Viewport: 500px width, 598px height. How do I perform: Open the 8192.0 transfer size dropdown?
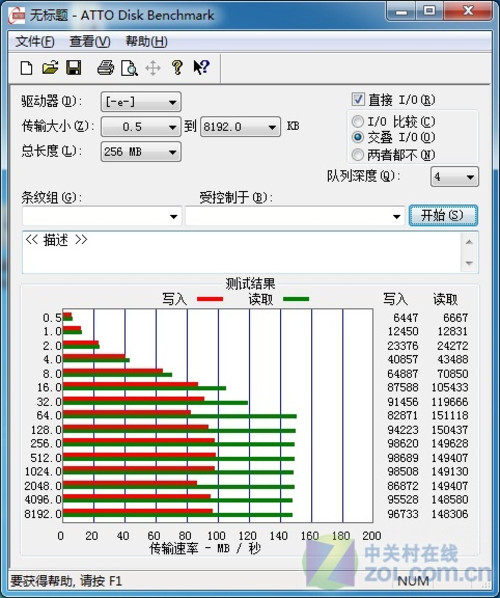pyautogui.click(x=241, y=127)
